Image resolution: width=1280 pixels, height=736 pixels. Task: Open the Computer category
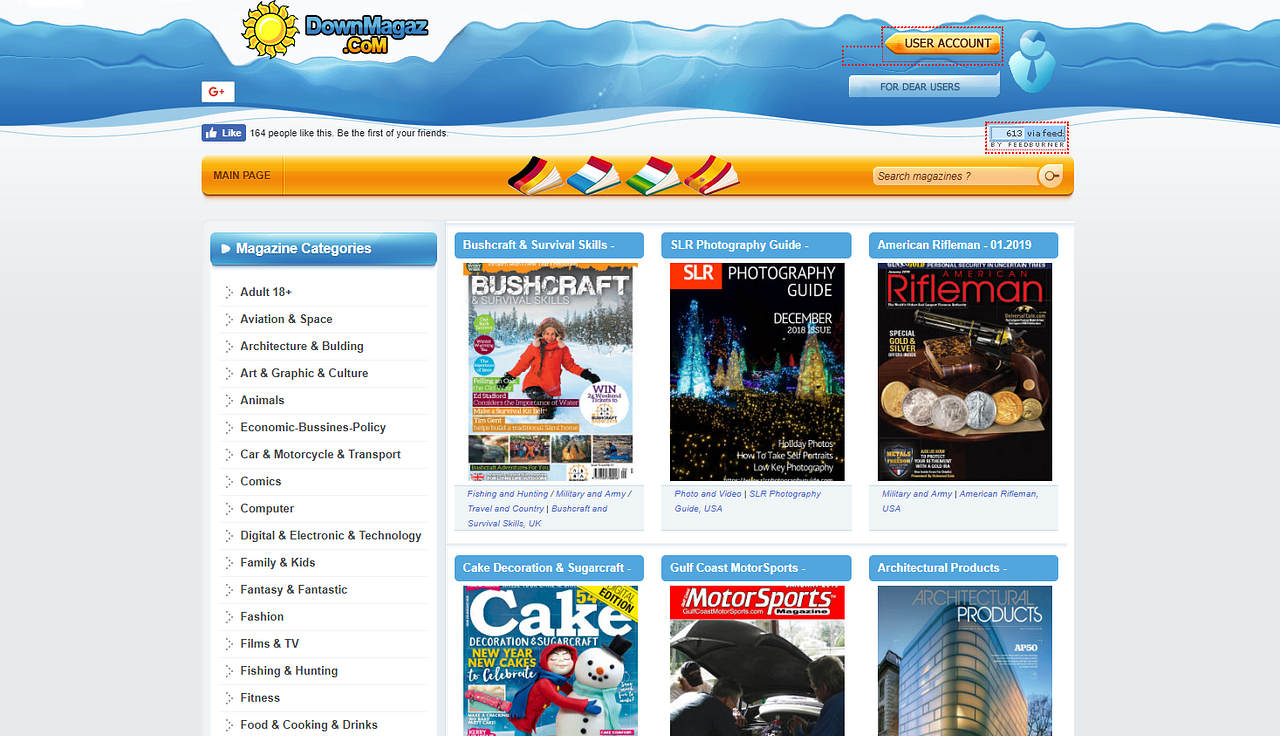[267, 508]
